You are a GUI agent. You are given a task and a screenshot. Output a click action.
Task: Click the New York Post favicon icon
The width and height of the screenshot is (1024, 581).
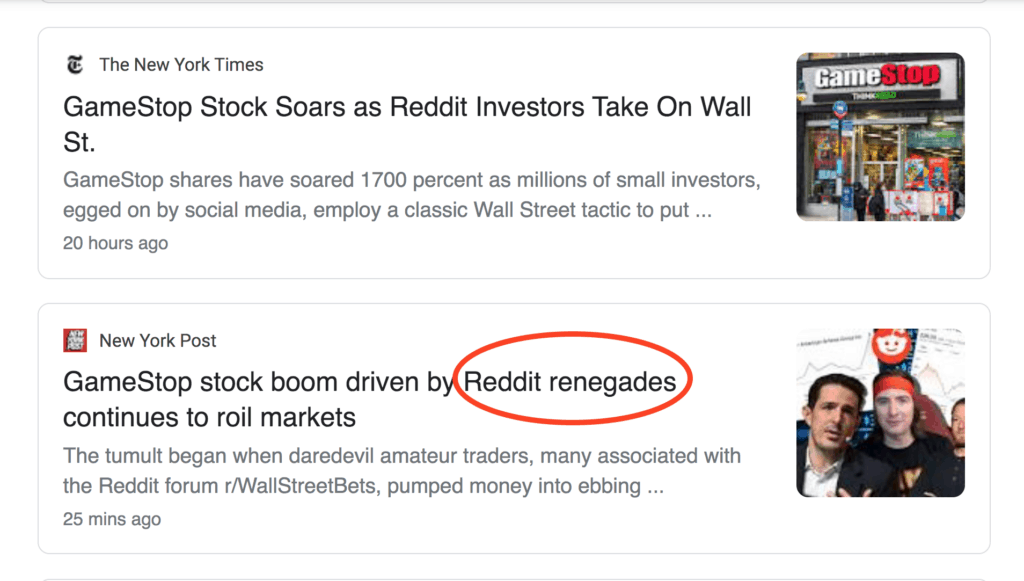point(75,341)
